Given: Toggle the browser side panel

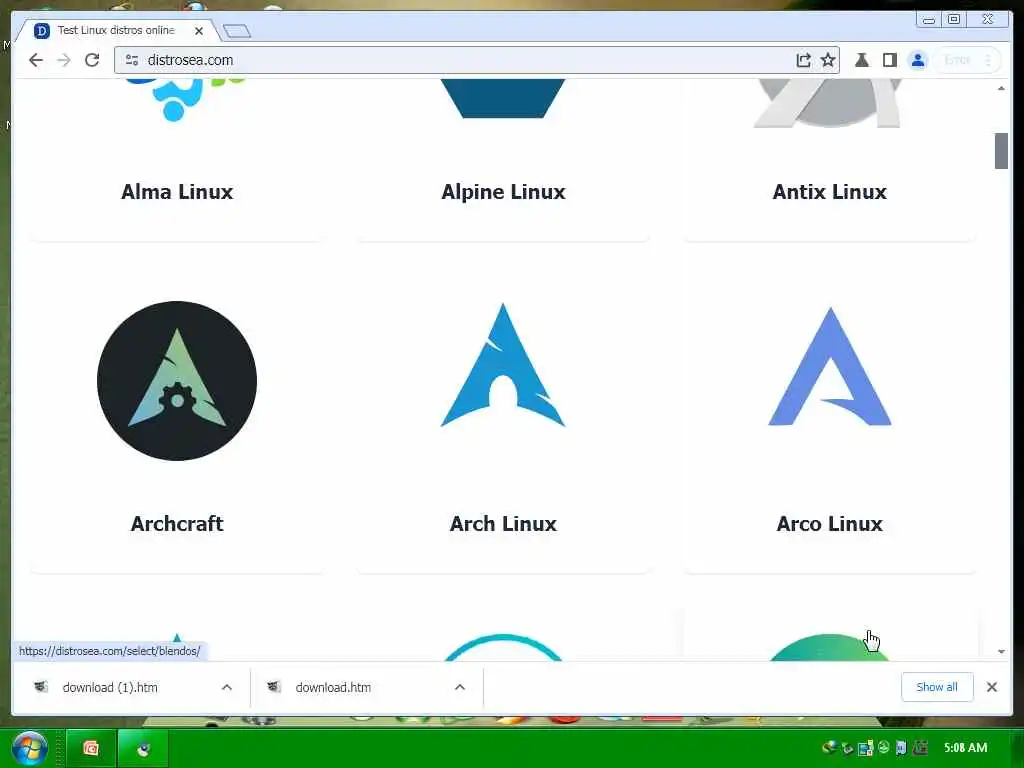Looking at the screenshot, I should (889, 60).
